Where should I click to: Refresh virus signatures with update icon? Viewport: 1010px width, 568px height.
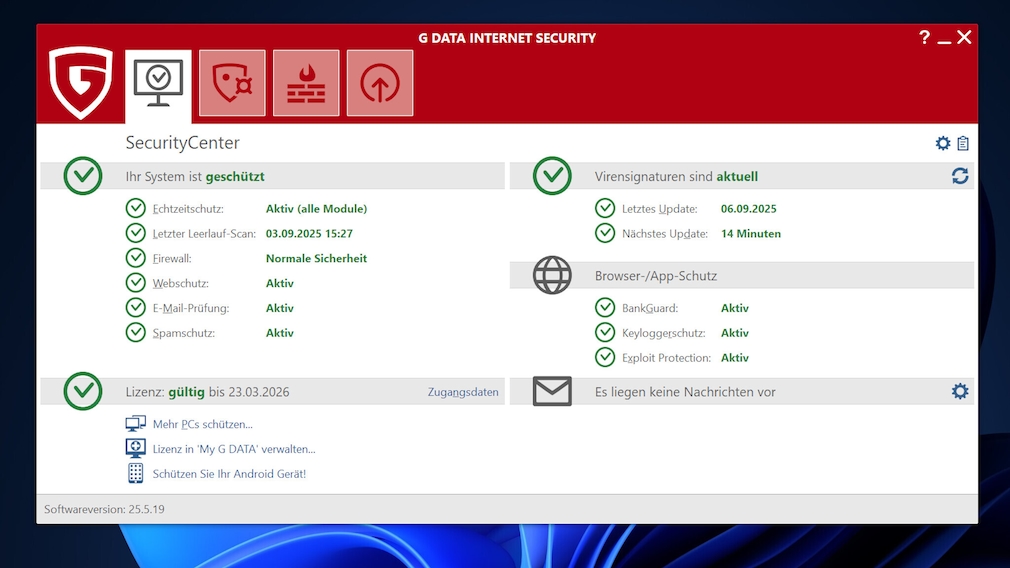[960, 176]
